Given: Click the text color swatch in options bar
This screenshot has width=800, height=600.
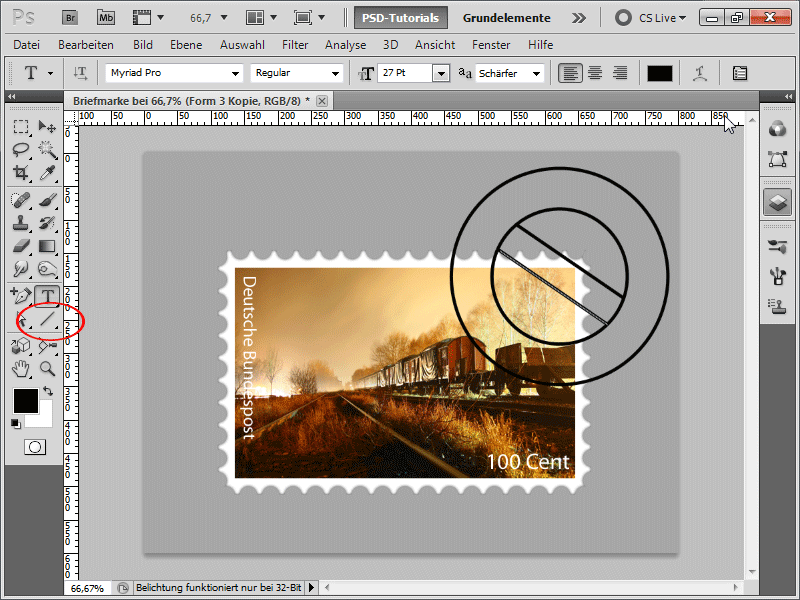Looking at the screenshot, I should [x=660, y=73].
